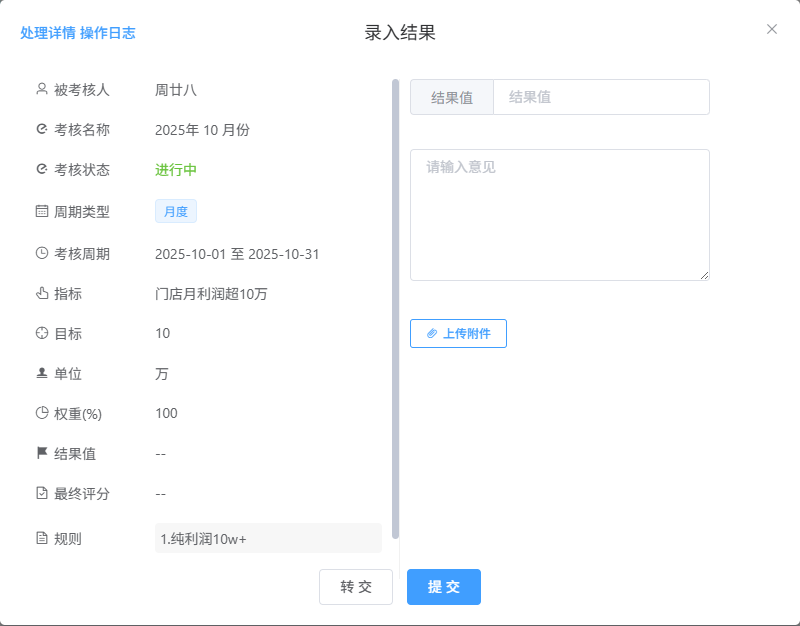Switch to the 操作日志 tab
The image size is (800, 626).
(108, 33)
